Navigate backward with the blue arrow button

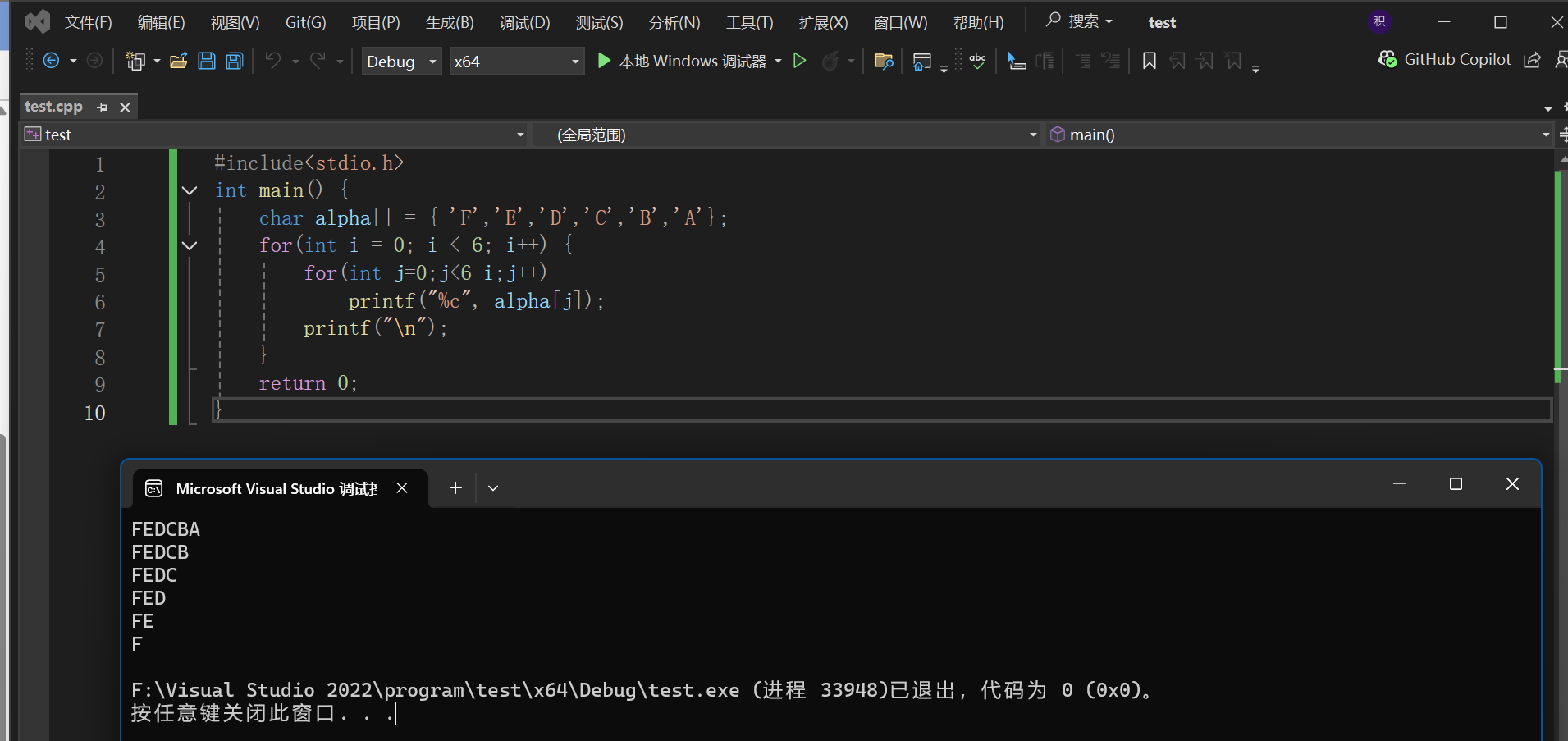click(x=51, y=61)
